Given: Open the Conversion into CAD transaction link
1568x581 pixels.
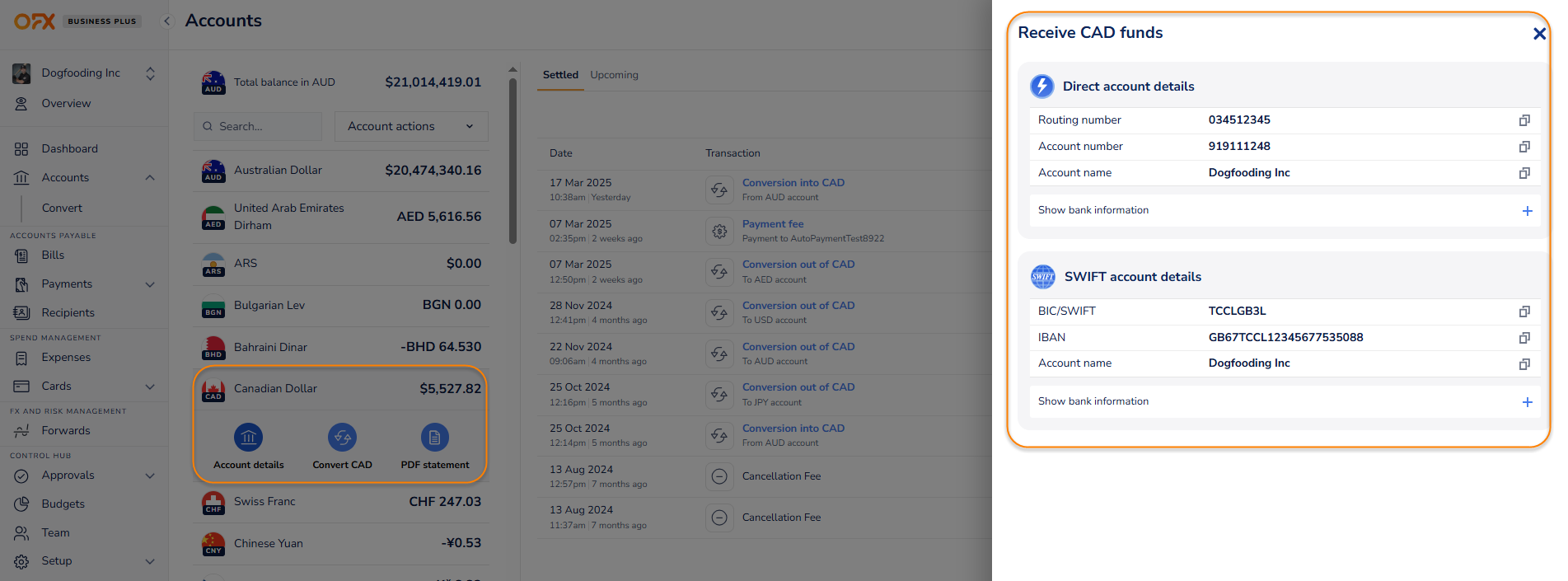Looking at the screenshot, I should point(793,183).
